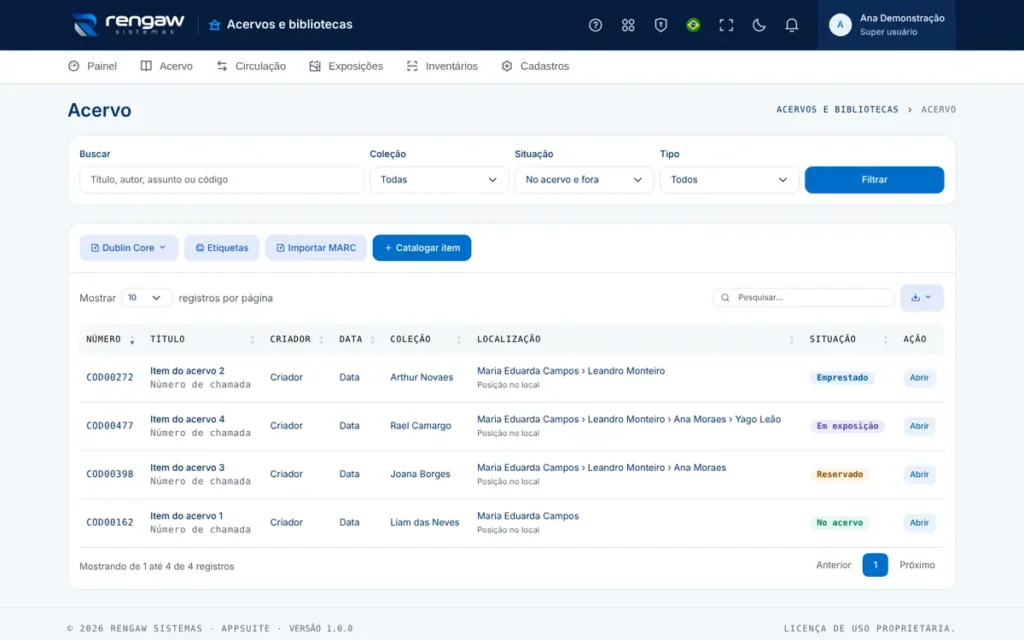1024x640 pixels.
Task: Open the Tipo dropdown showing Todos
Action: [729, 180]
